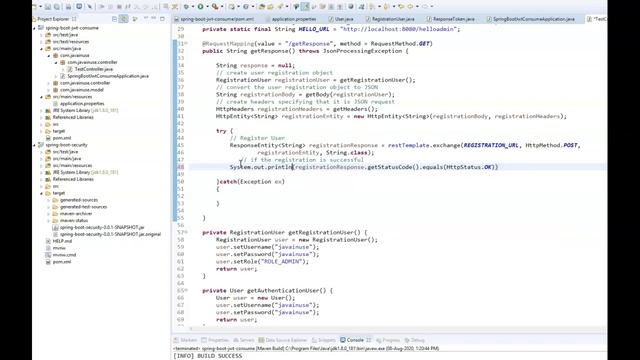The width and height of the screenshot is (640, 360).
Task: Select the mvnw.cmd file in the tree
Action: (x=64, y=255)
